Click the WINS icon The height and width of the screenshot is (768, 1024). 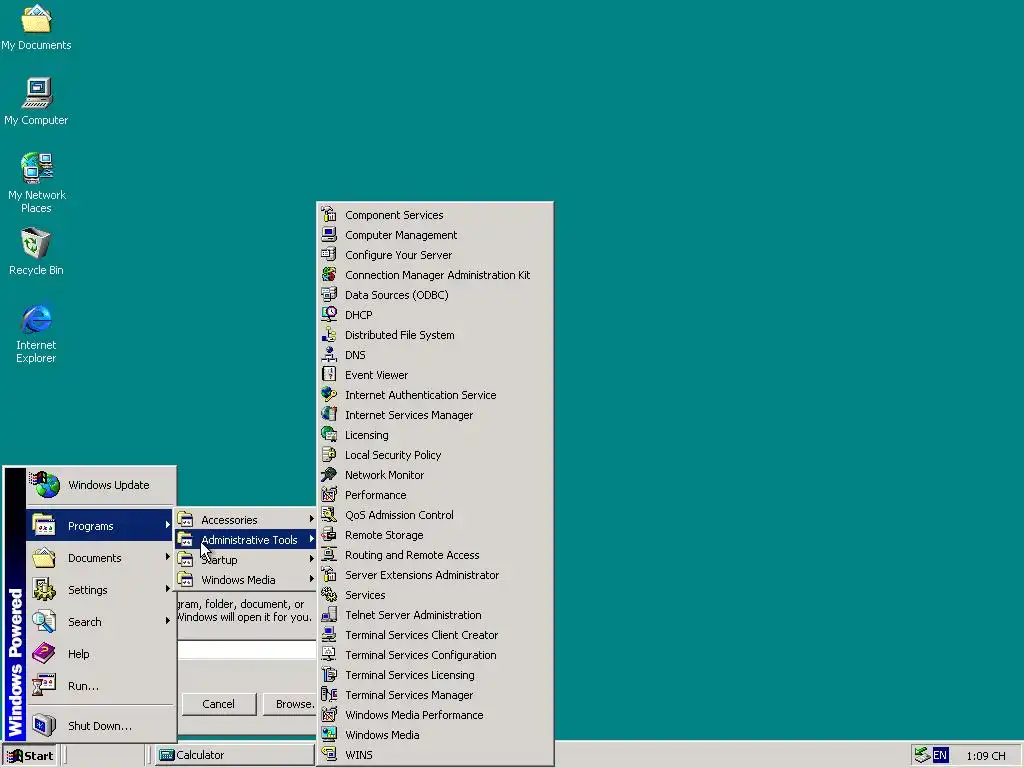(329, 755)
